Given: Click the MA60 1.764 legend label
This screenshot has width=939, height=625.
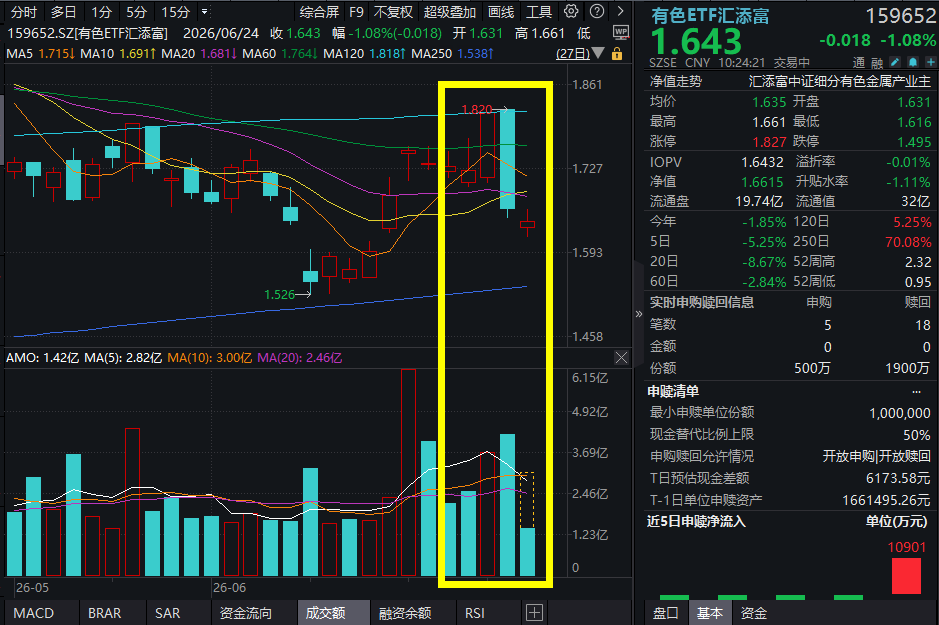Looking at the screenshot, I should (x=280, y=54).
